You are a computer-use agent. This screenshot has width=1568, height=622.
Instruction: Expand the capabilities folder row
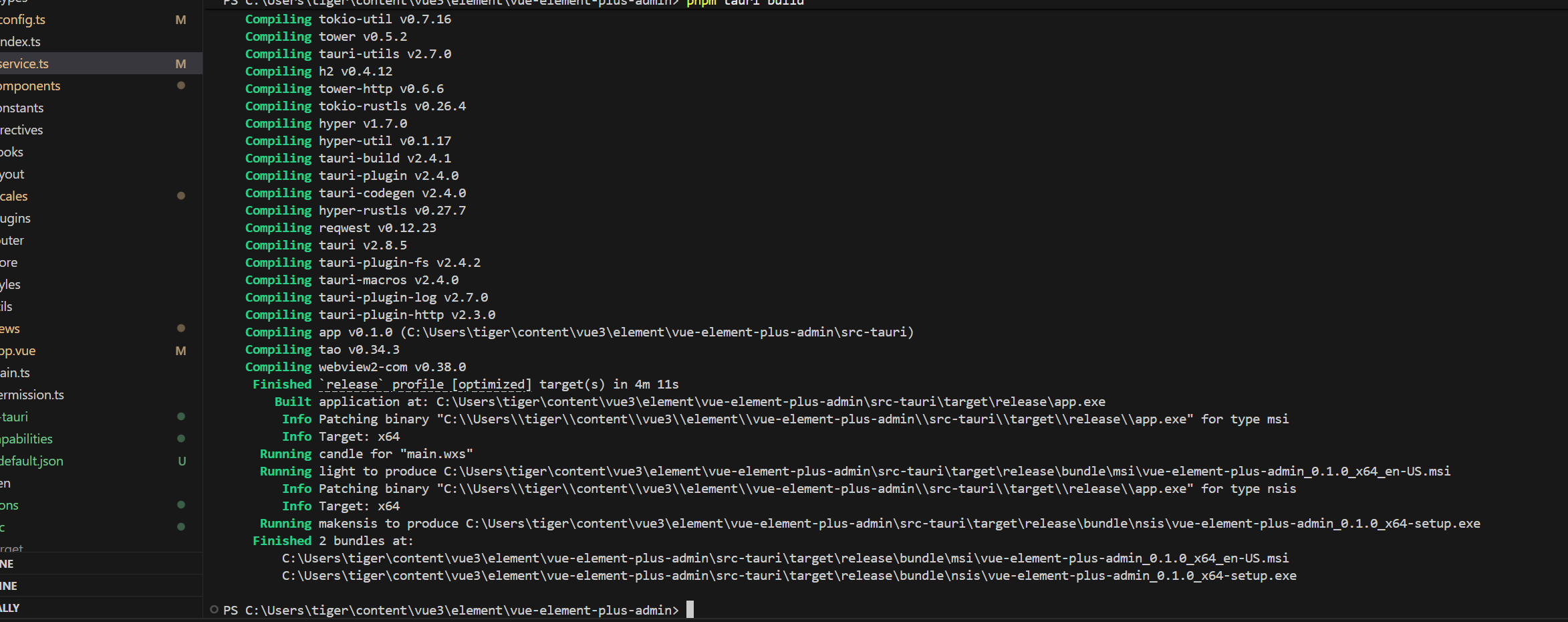tap(100, 439)
